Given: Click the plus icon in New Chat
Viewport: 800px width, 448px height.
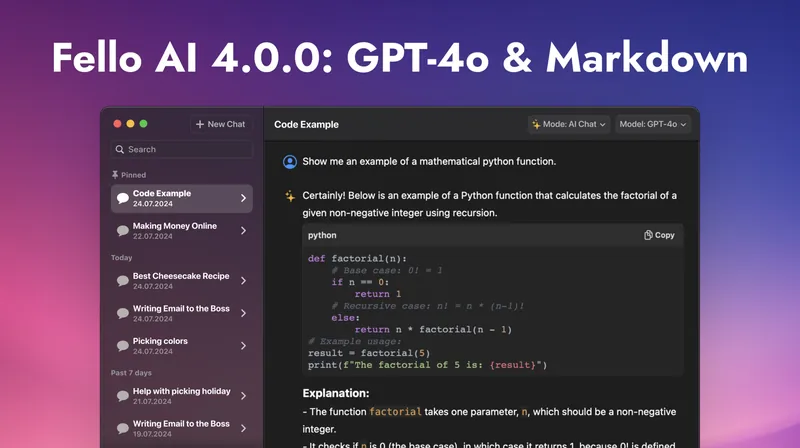Looking at the screenshot, I should click(199, 124).
